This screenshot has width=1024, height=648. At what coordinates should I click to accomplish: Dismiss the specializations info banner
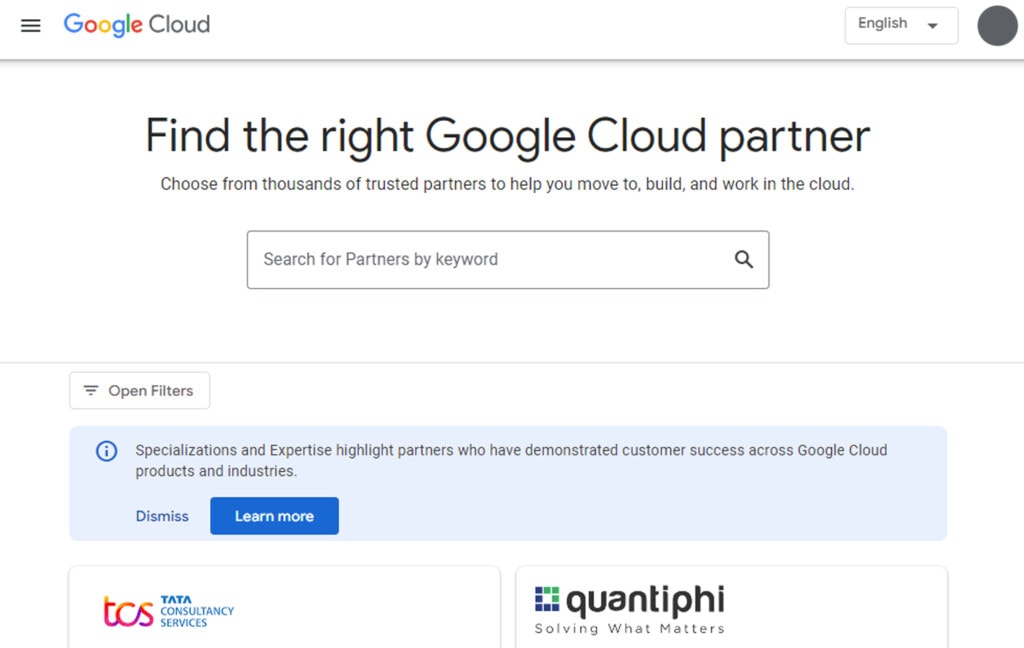[x=162, y=516]
